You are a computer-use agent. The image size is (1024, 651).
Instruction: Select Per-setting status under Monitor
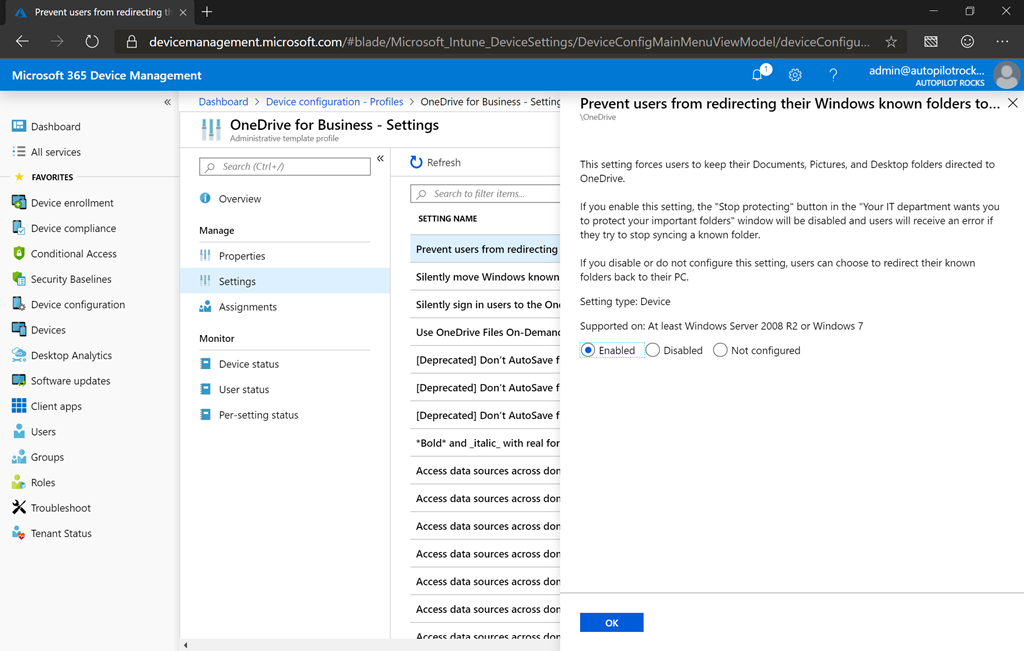(x=258, y=415)
